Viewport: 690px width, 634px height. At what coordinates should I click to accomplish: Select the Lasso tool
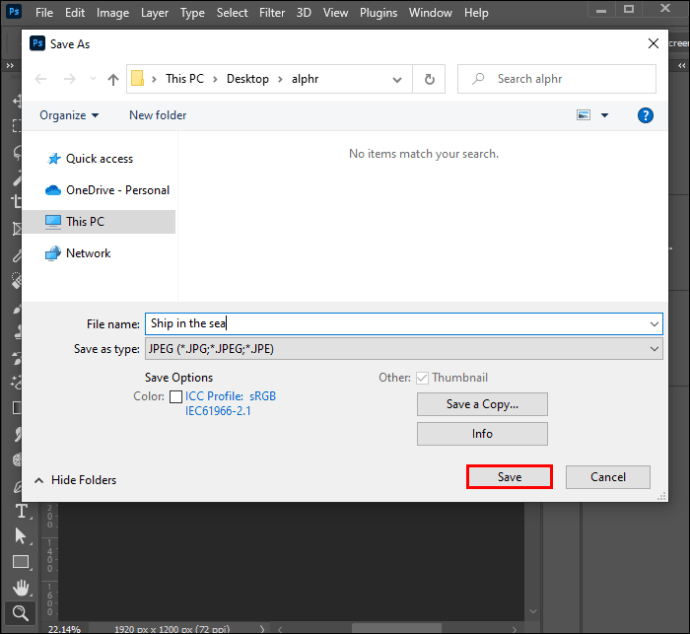pos(18,152)
